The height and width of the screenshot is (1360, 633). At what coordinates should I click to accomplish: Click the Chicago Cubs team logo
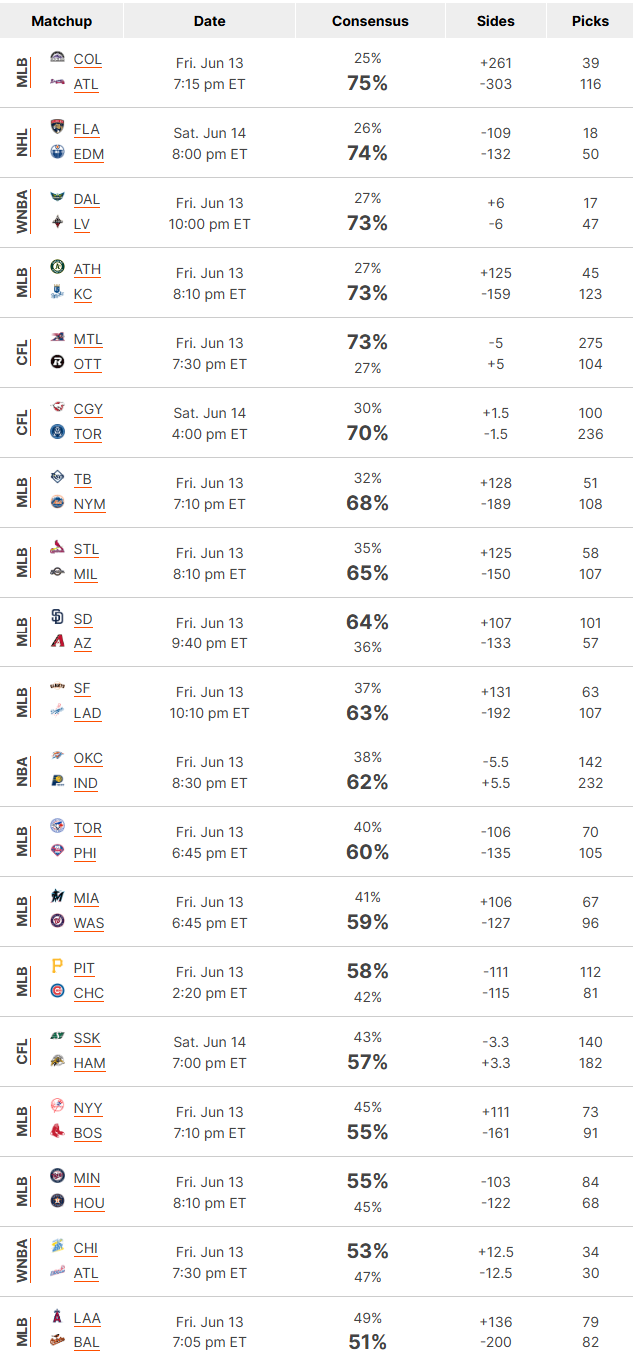57,992
